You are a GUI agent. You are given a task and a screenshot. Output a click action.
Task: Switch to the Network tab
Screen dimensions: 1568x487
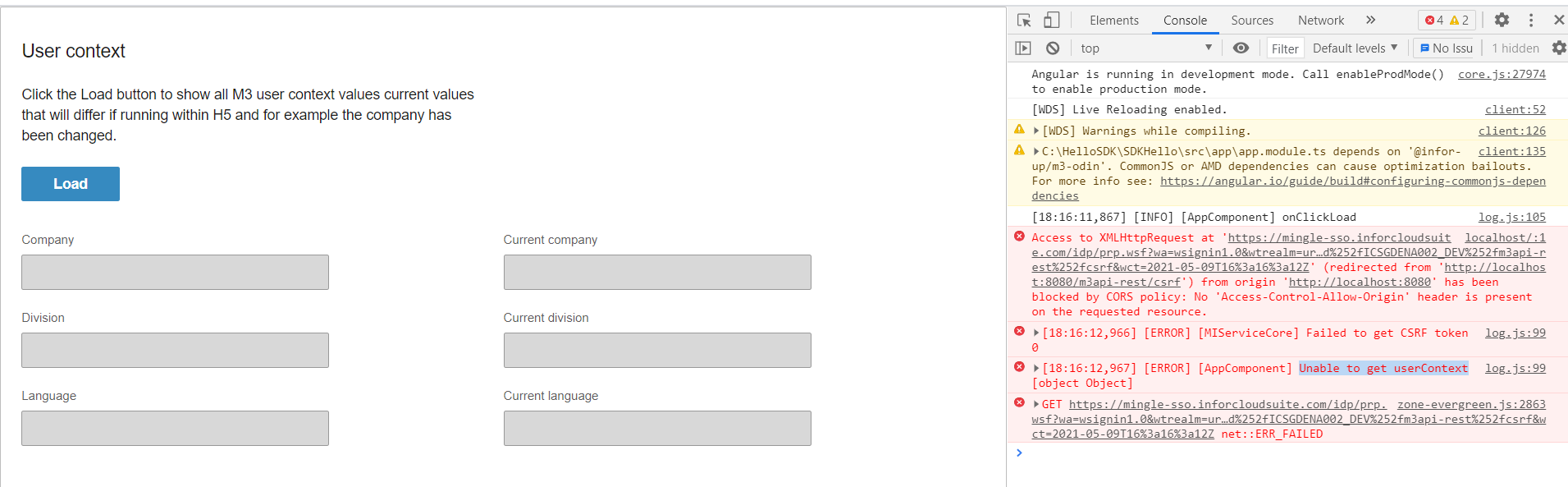1321,20
